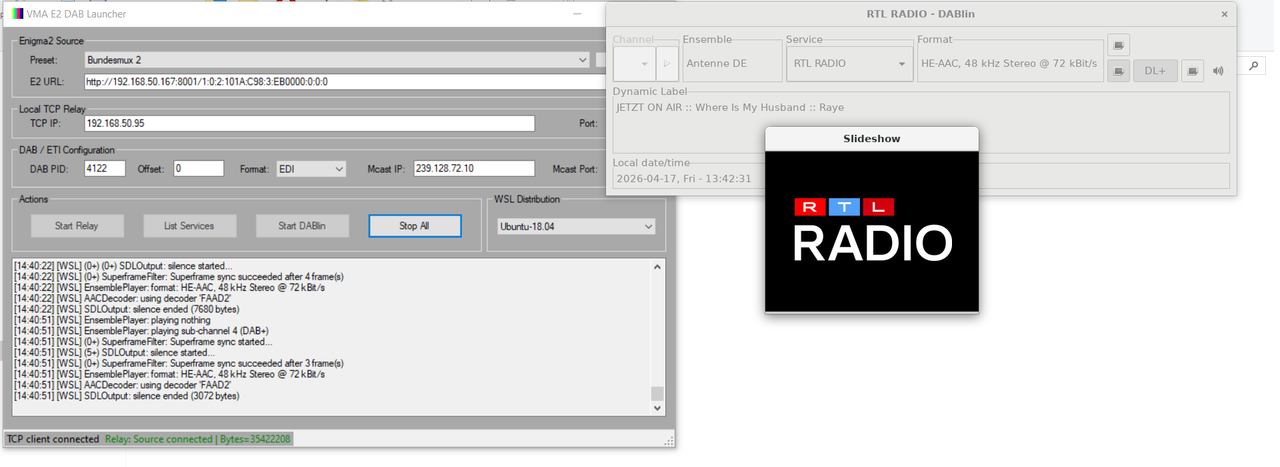Click the icon button between DL+ and volume
1280x467 pixels.
[1192, 71]
